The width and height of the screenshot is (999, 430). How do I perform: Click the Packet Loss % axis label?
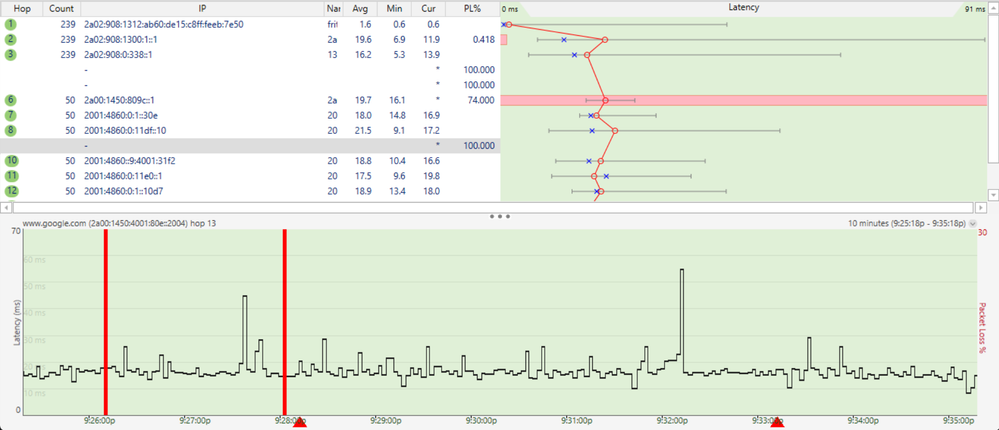point(983,327)
